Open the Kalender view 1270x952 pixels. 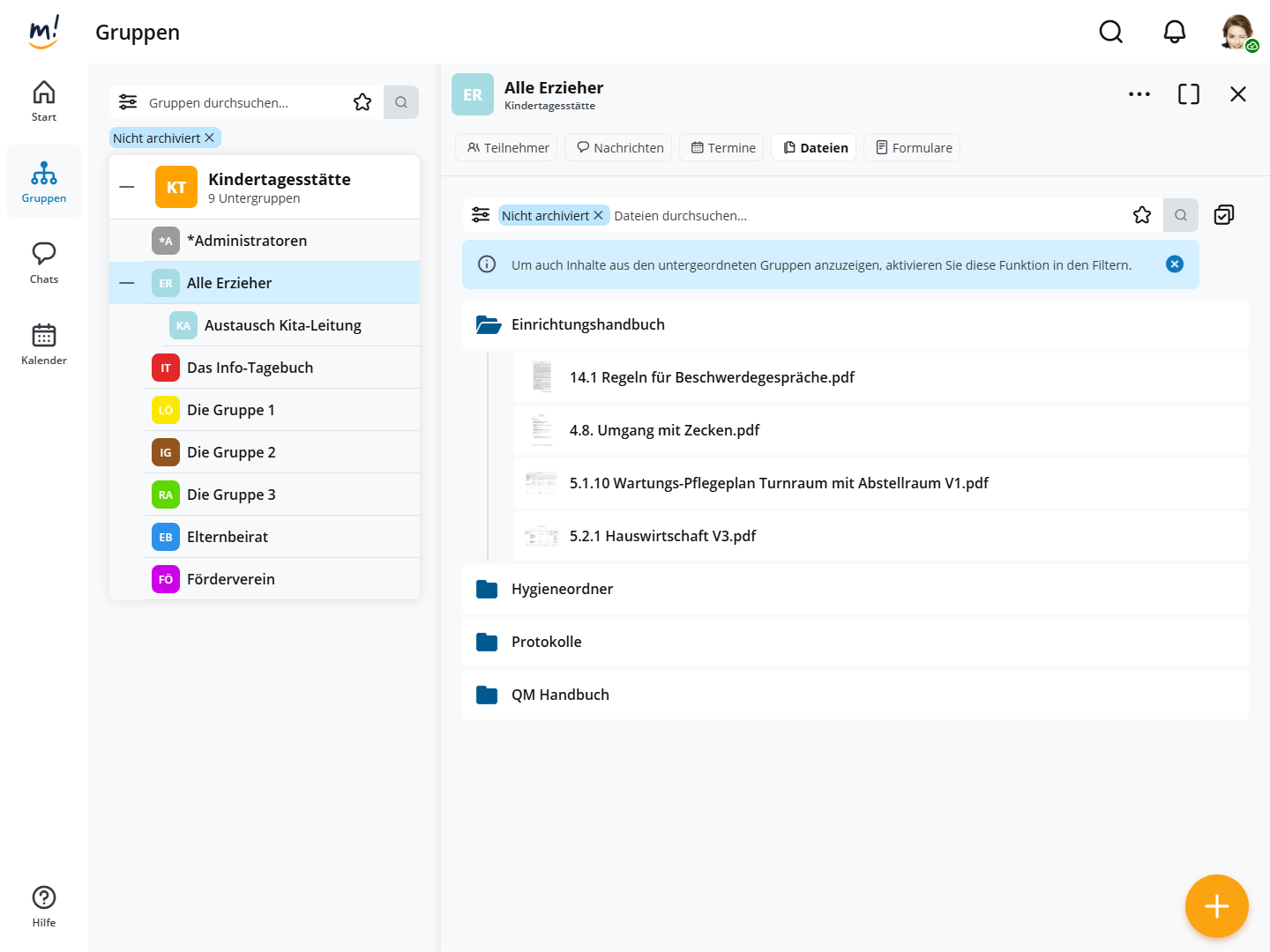pos(44,344)
